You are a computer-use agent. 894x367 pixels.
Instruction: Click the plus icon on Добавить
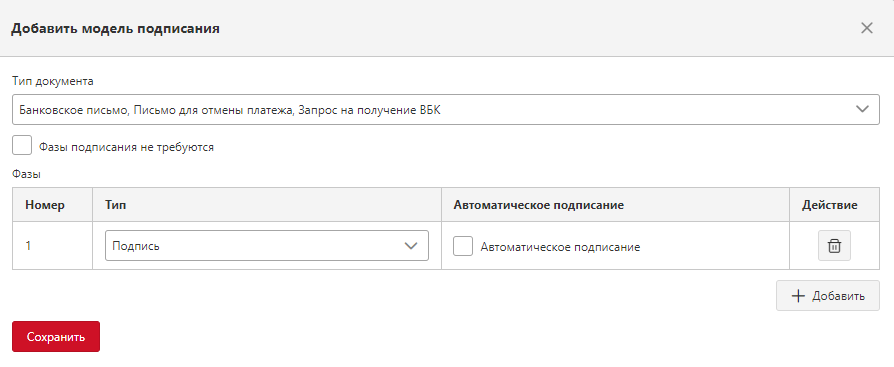(798, 296)
